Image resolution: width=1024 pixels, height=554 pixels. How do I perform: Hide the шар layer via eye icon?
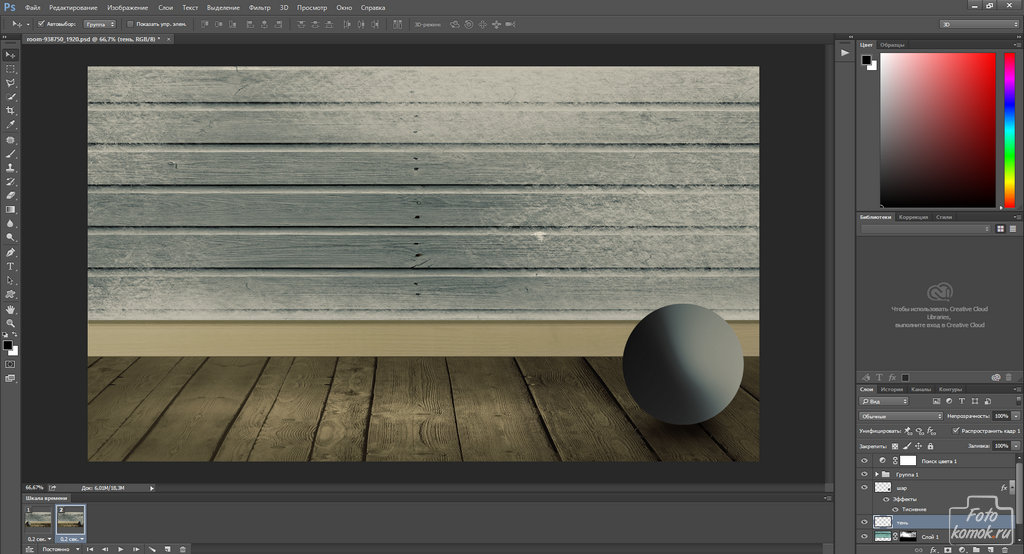pos(864,487)
